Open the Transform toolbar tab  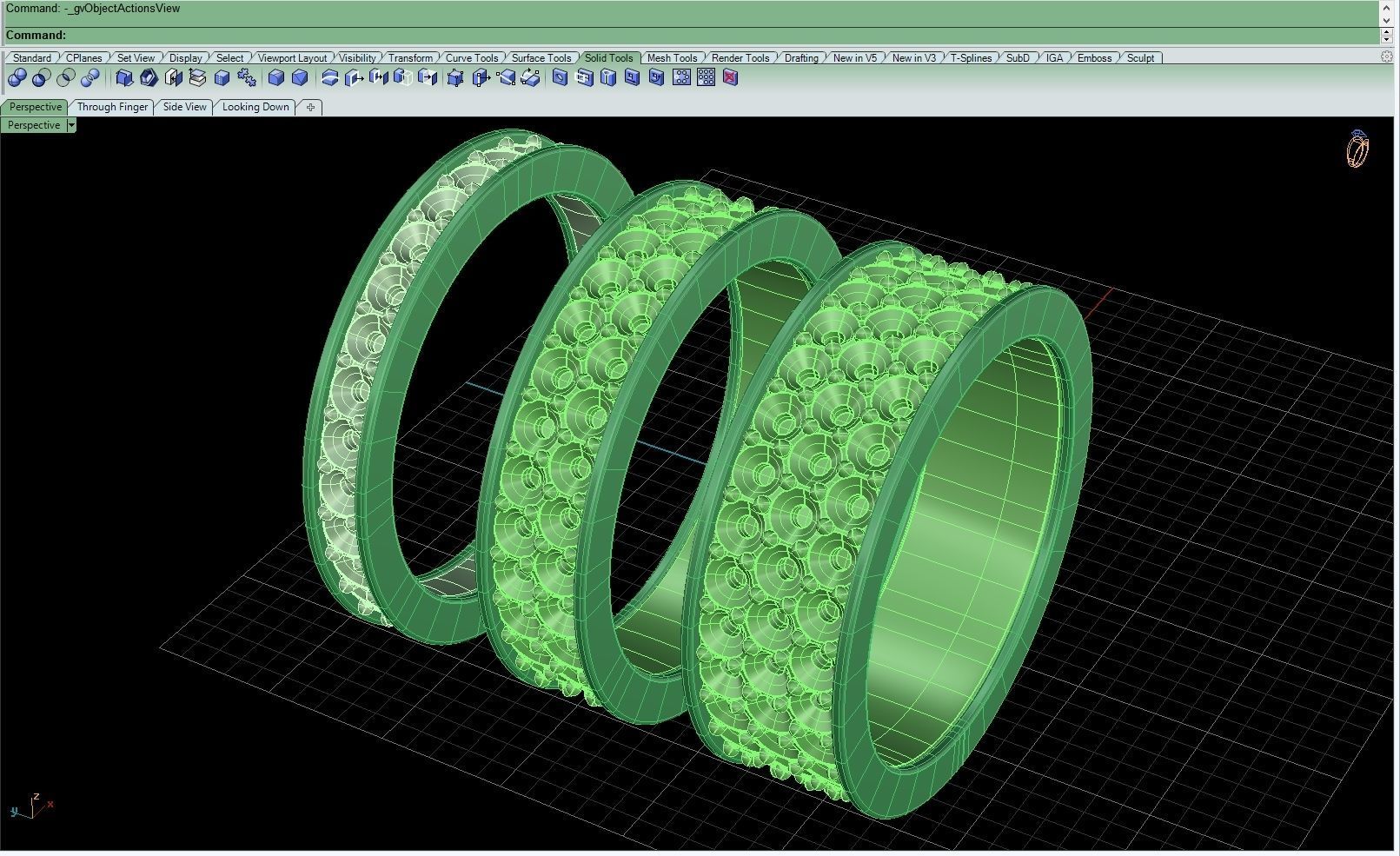(x=411, y=58)
